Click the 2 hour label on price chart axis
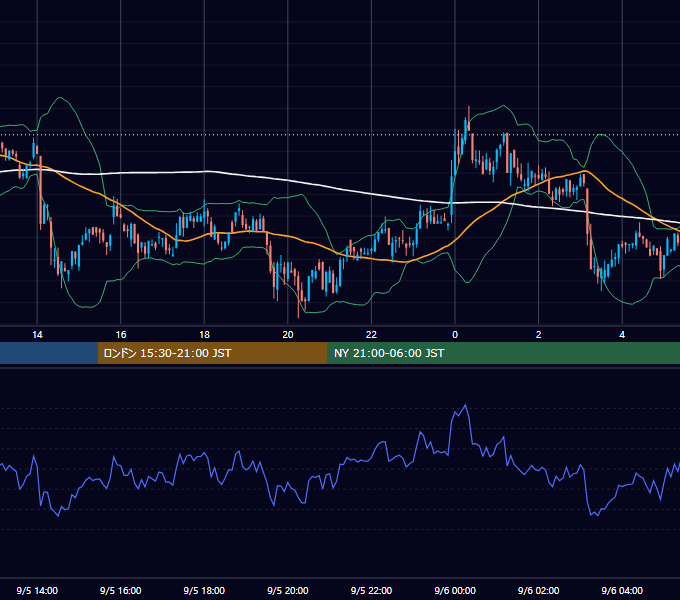This screenshot has width=680, height=600. (539, 335)
